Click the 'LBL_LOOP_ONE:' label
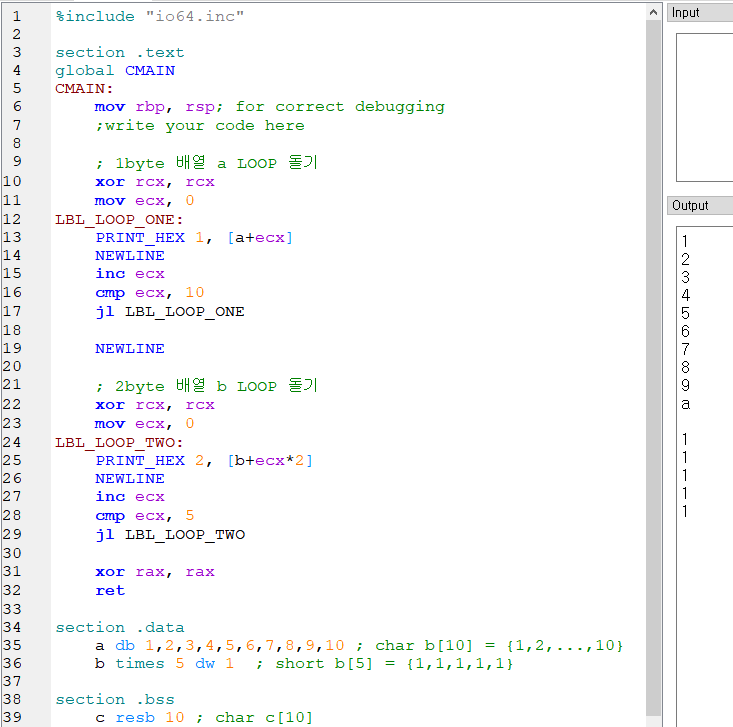The height and width of the screenshot is (727, 733). 119,219
